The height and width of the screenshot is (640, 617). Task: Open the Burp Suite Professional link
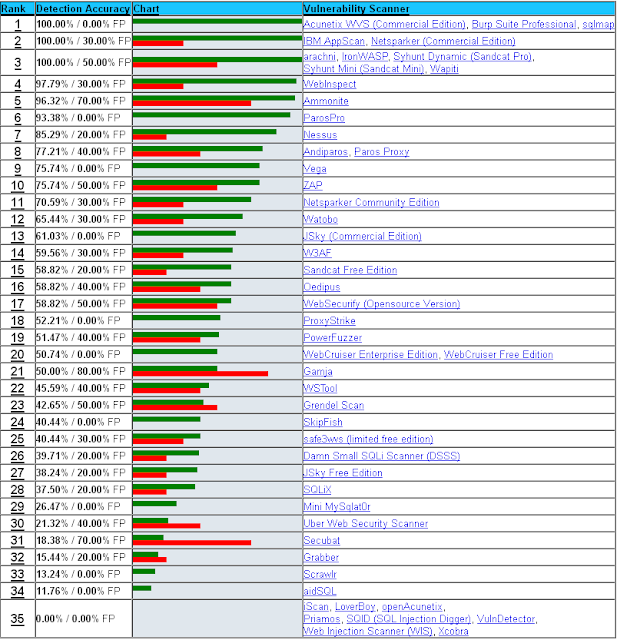pos(524,24)
